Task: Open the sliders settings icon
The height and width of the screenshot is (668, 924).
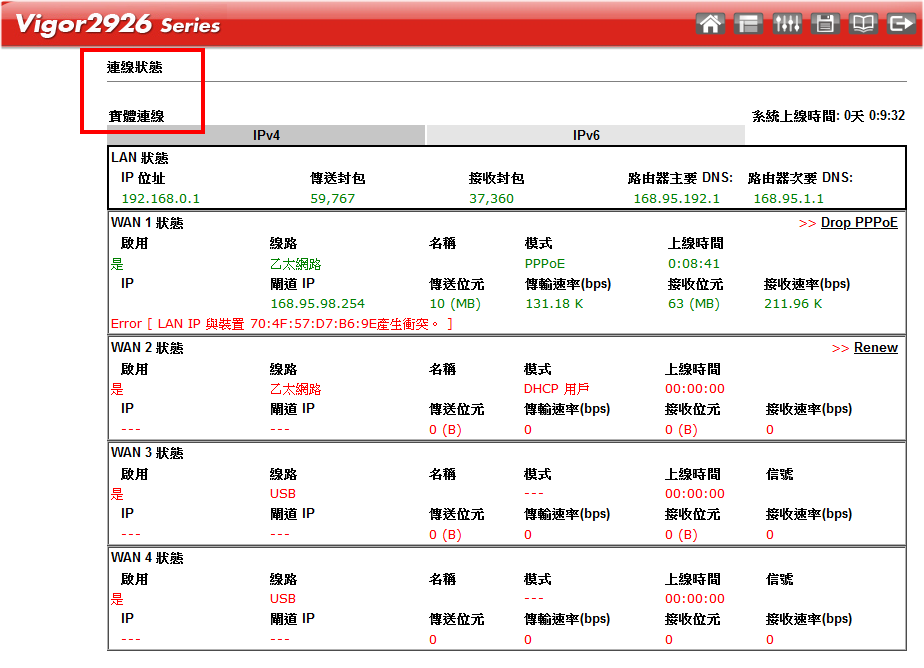Action: click(x=787, y=24)
